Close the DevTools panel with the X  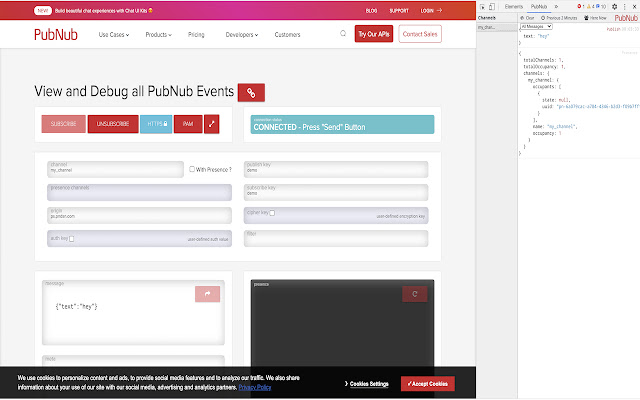(634, 7)
